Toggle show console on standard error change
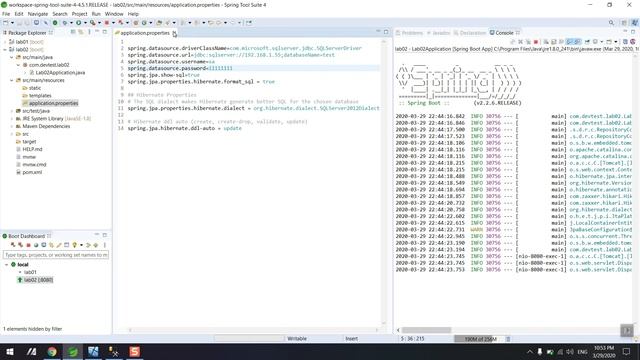This screenshot has height=360, width=640. tap(578, 42)
